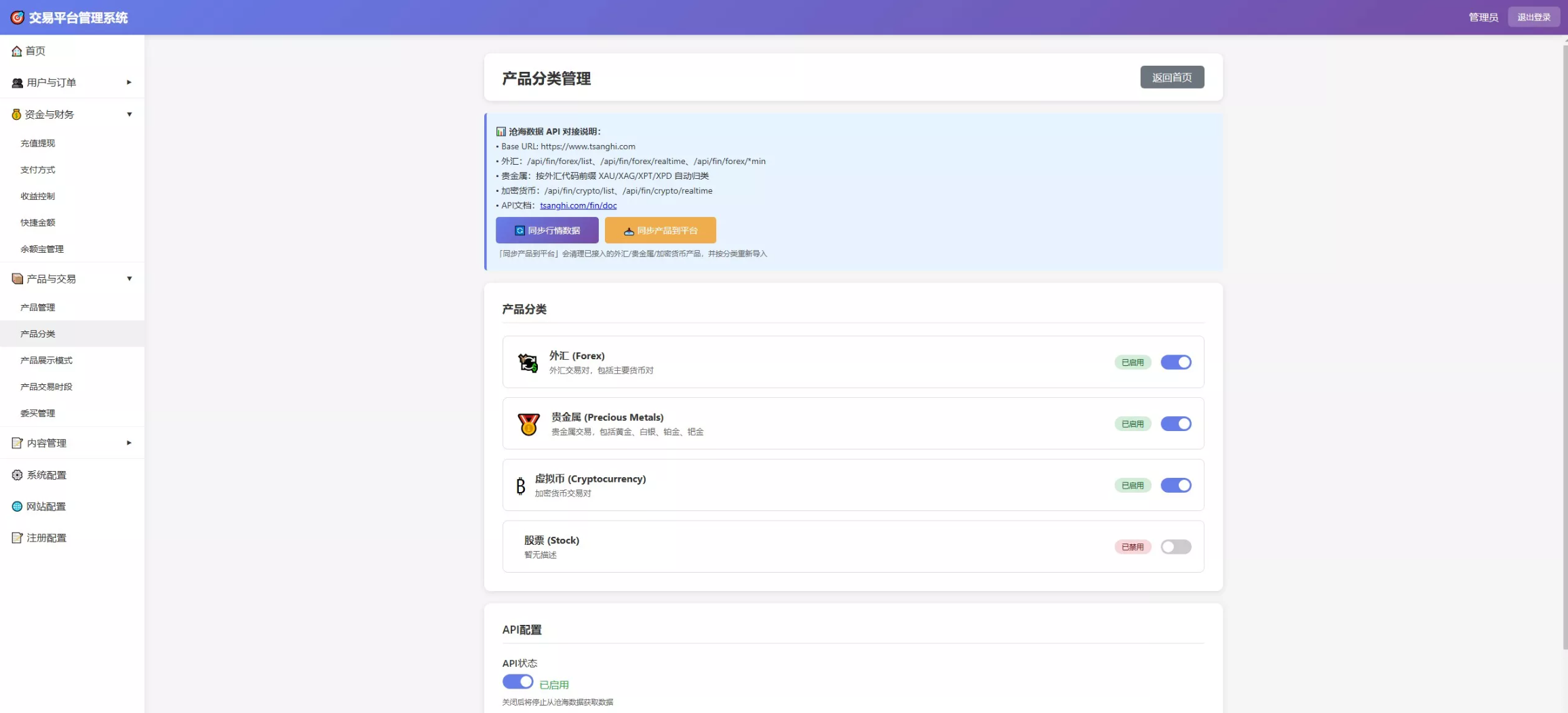Toggle the 贵金属 (Precious Metals) switch

click(x=1175, y=424)
